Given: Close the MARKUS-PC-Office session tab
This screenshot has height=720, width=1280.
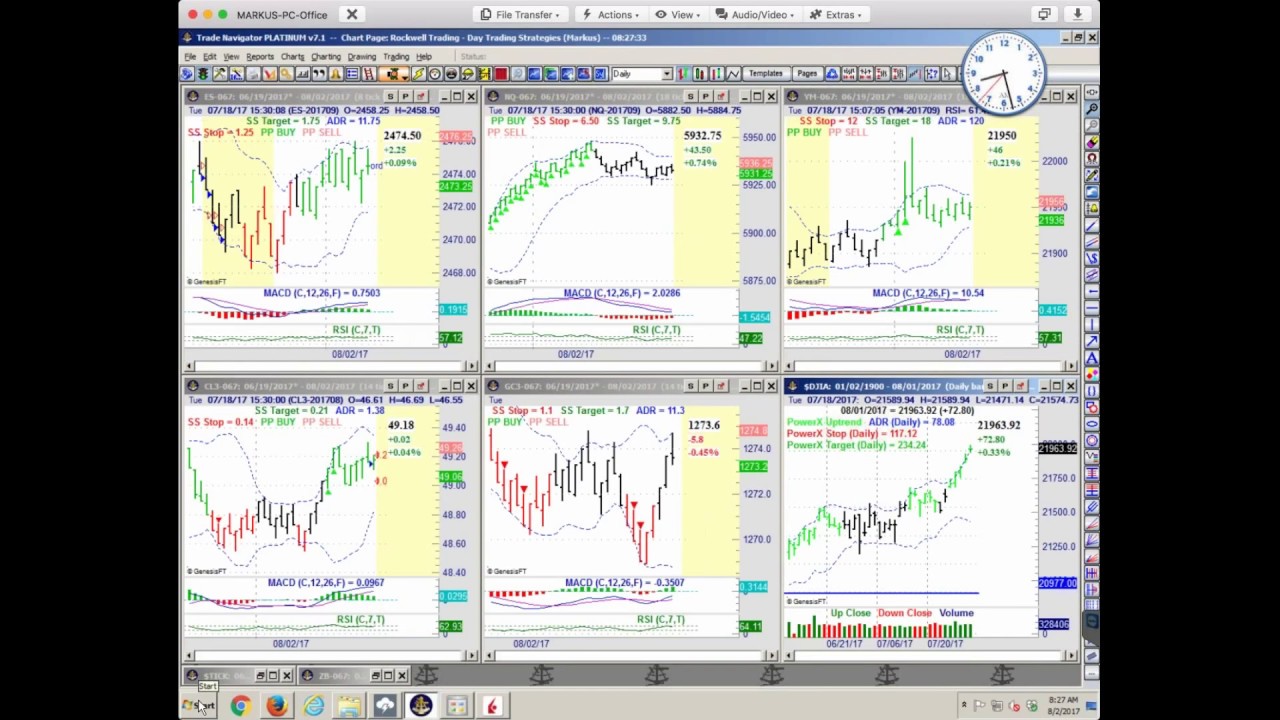Looking at the screenshot, I should point(352,15).
